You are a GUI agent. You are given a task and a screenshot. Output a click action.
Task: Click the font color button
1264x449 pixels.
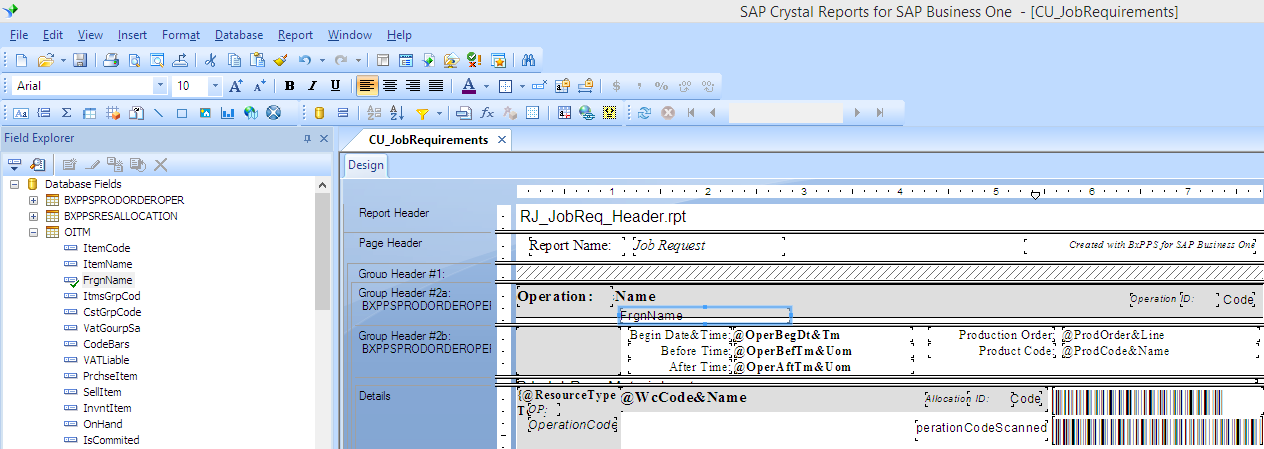(x=468, y=86)
